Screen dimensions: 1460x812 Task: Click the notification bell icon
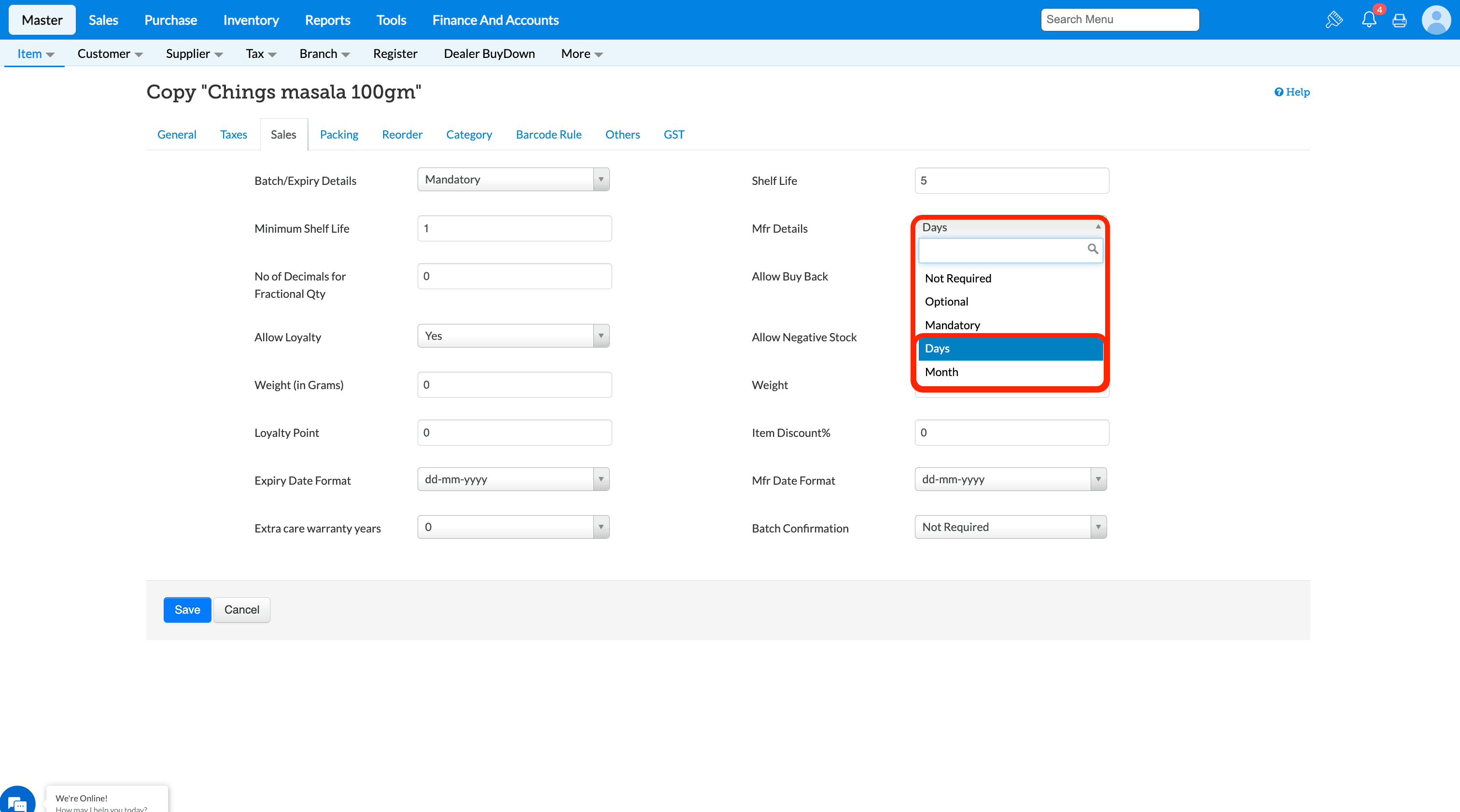tap(1368, 20)
